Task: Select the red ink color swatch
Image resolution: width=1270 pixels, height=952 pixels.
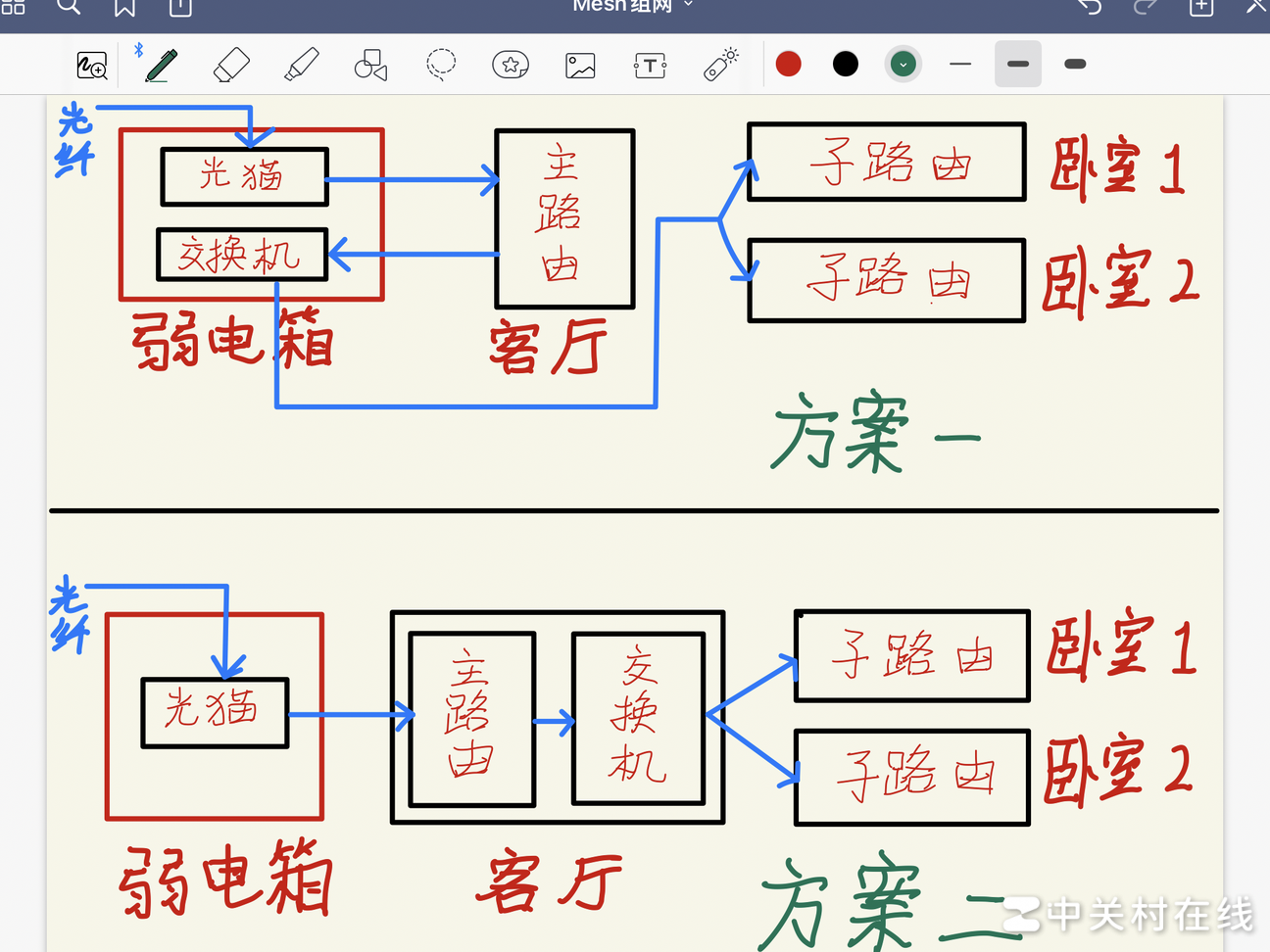Action: (789, 64)
